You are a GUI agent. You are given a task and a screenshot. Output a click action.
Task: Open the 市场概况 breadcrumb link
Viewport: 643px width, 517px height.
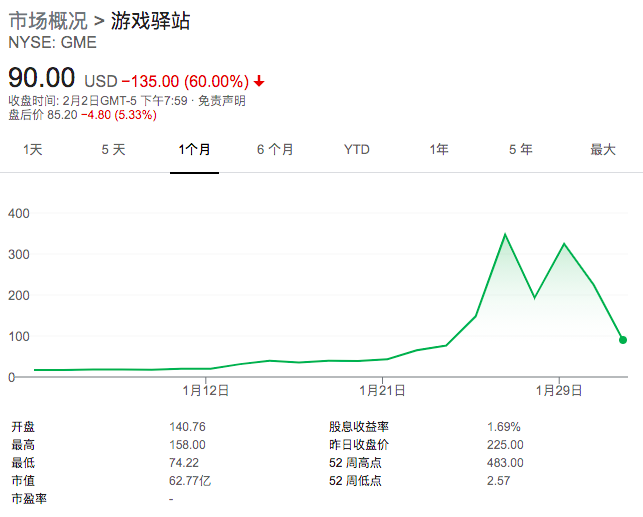pos(48,21)
